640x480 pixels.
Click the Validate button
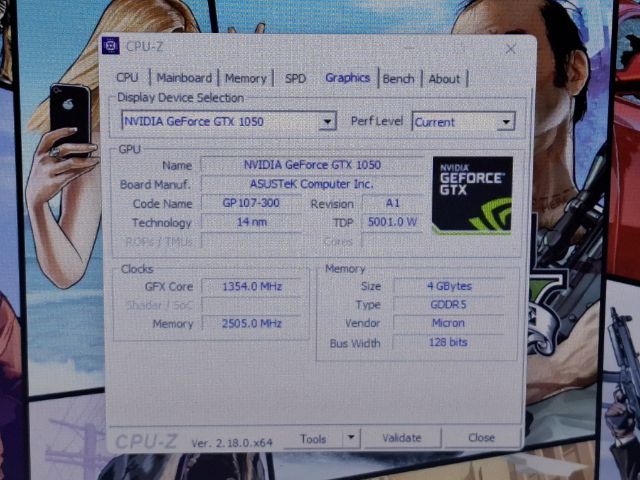402,438
